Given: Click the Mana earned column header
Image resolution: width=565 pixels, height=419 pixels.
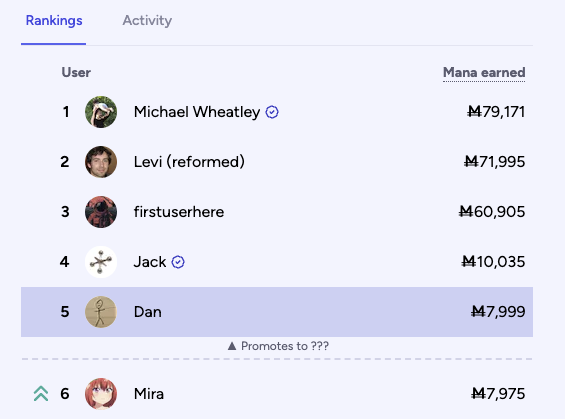Looking at the screenshot, I should point(484,72).
